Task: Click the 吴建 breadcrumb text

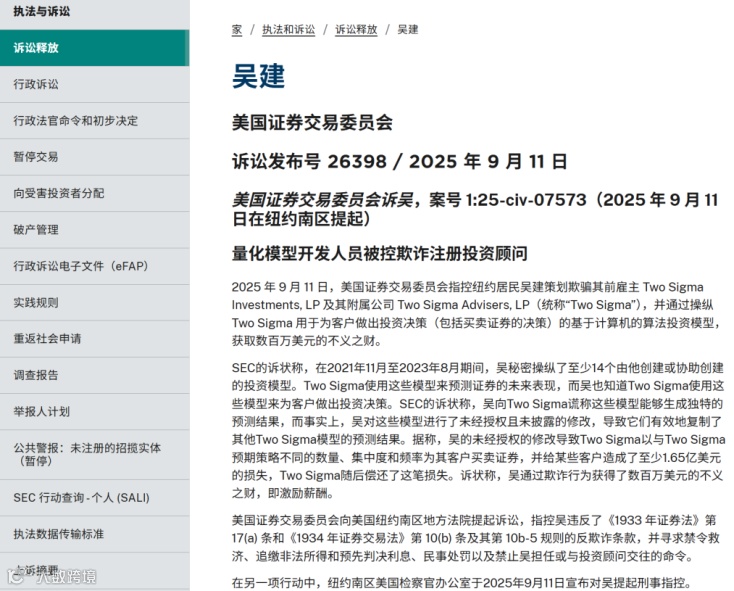Action: coord(408,29)
